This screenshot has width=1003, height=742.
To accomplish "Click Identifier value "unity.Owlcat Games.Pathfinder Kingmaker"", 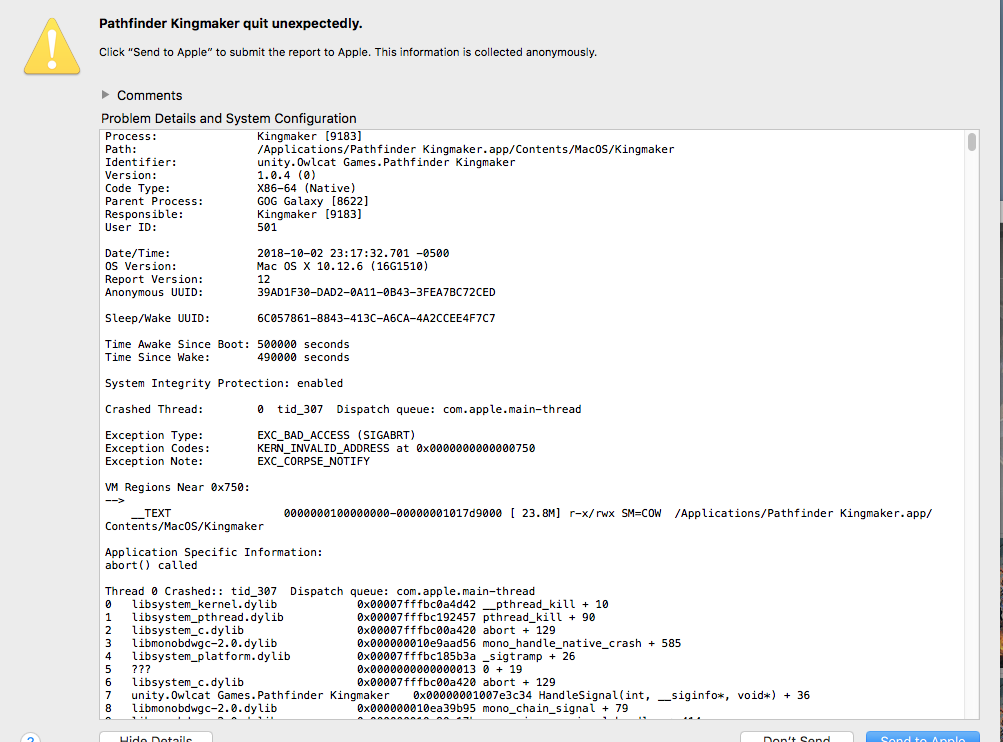I will [x=386, y=162].
